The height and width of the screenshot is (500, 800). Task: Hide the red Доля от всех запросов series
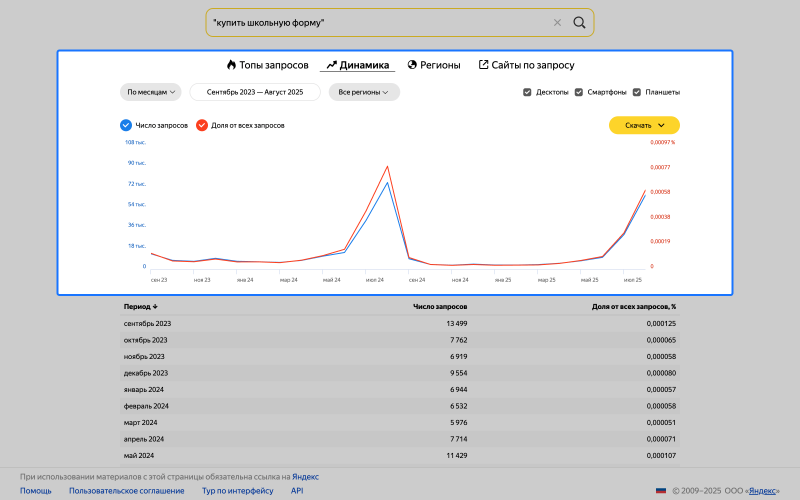[202, 125]
